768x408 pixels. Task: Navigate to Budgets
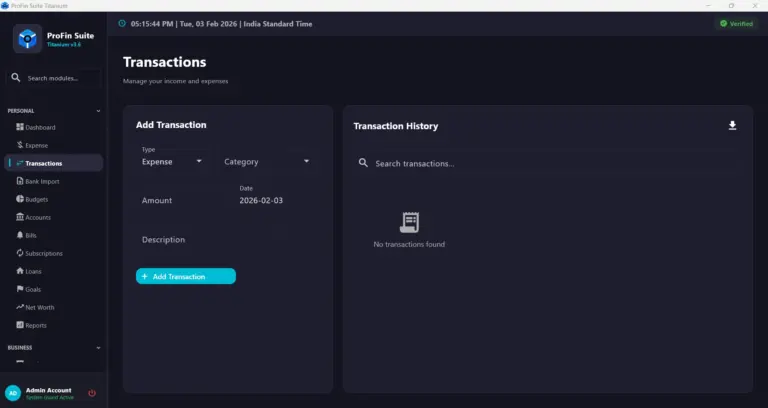point(53,199)
